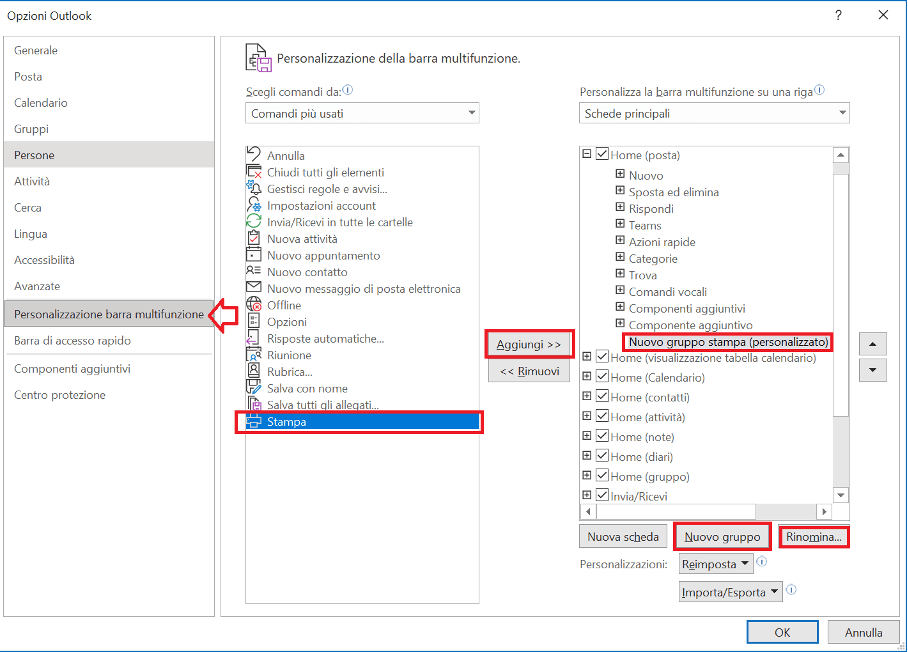Screen dimensions: 908x652
Task: Click the Nuovo contatto icon
Action: 254,271
